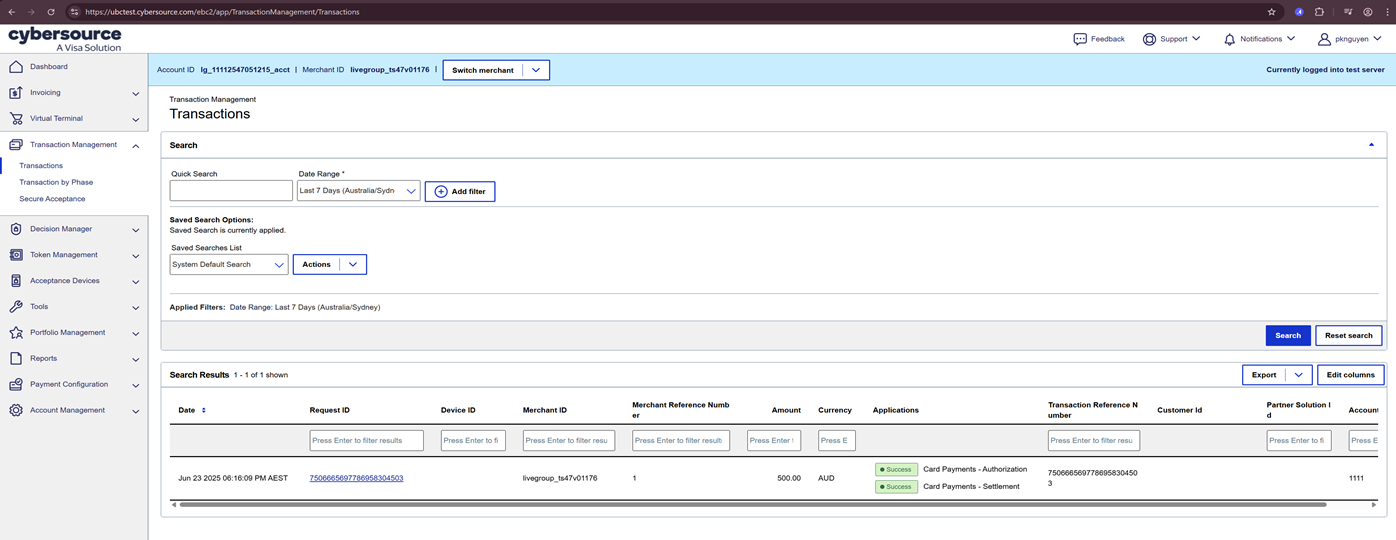
Task: Open Transaction by Phase in sidebar
Action: (x=56, y=182)
